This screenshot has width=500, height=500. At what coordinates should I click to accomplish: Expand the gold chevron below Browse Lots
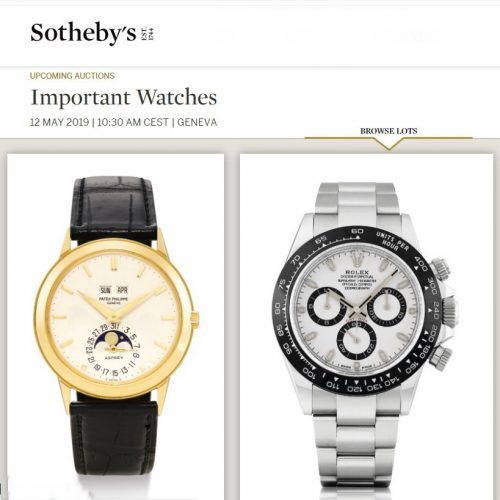389,144
